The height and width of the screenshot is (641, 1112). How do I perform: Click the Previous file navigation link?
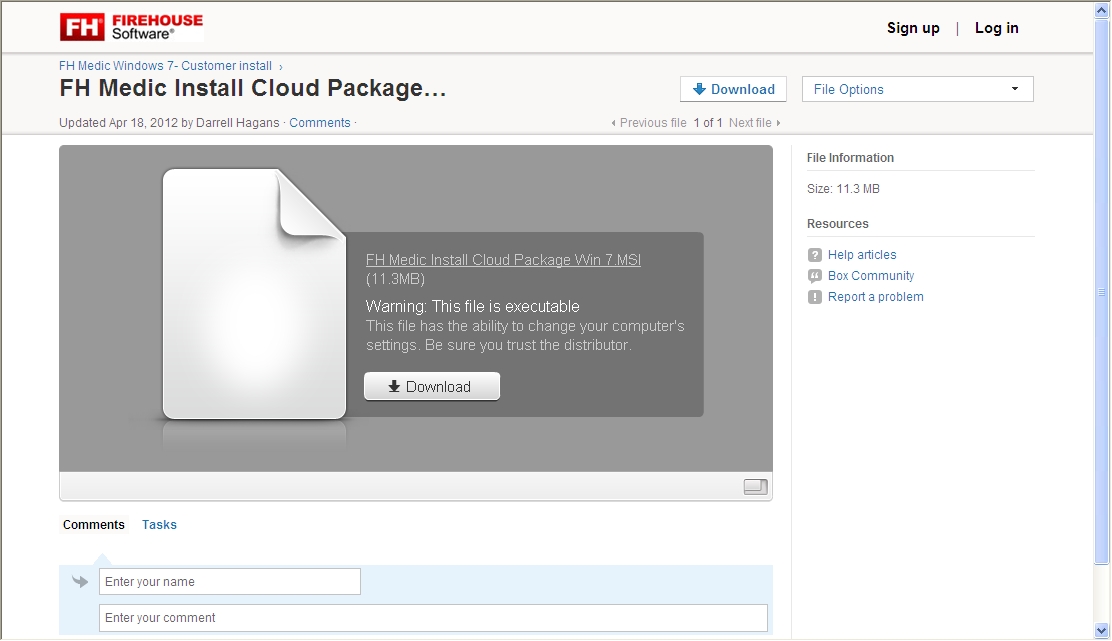pyautogui.click(x=649, y=123)
